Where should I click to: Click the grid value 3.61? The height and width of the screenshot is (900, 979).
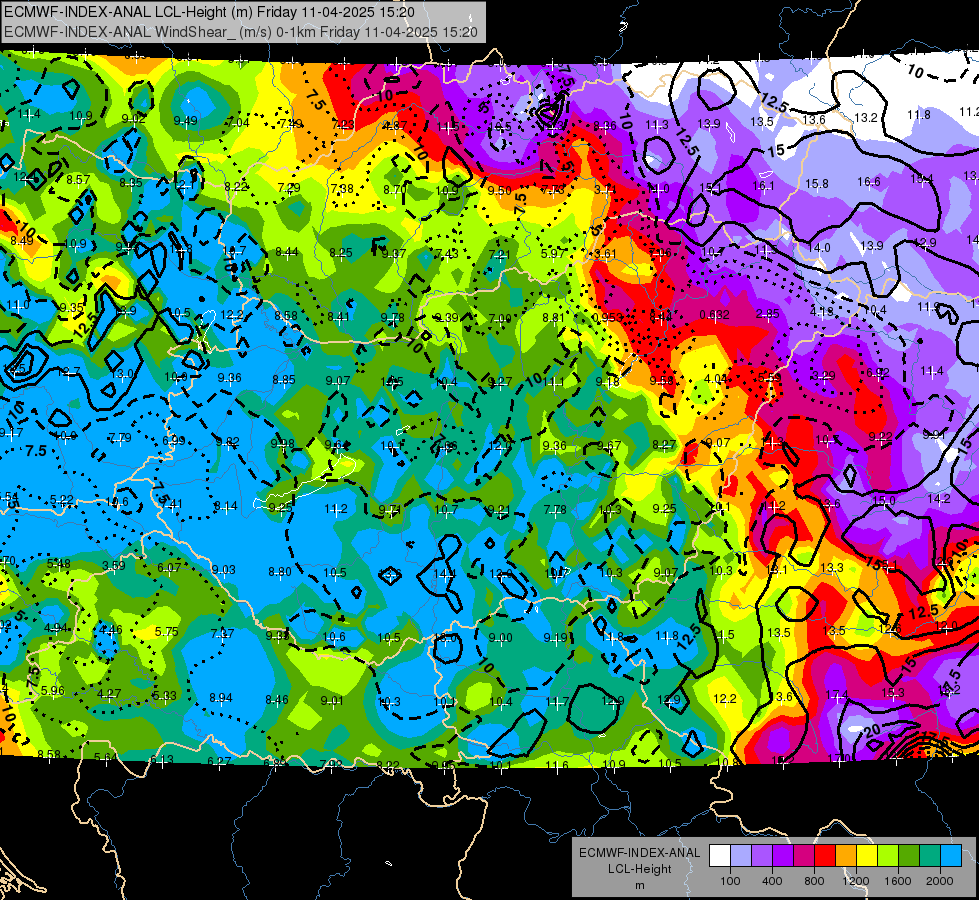605,254
